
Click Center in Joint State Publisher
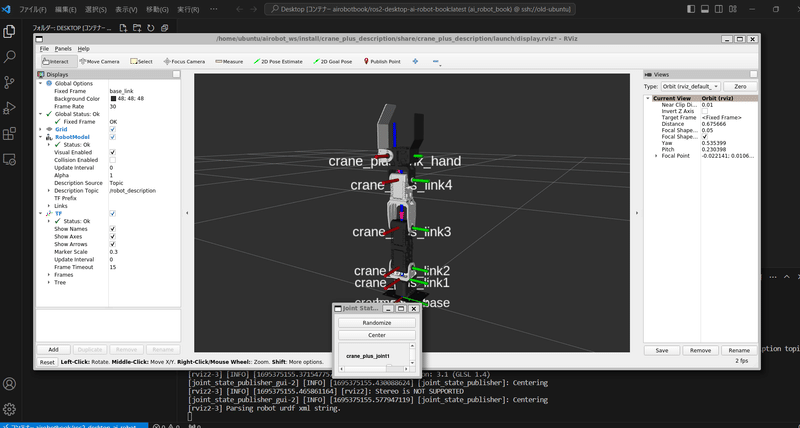(377, 335)
